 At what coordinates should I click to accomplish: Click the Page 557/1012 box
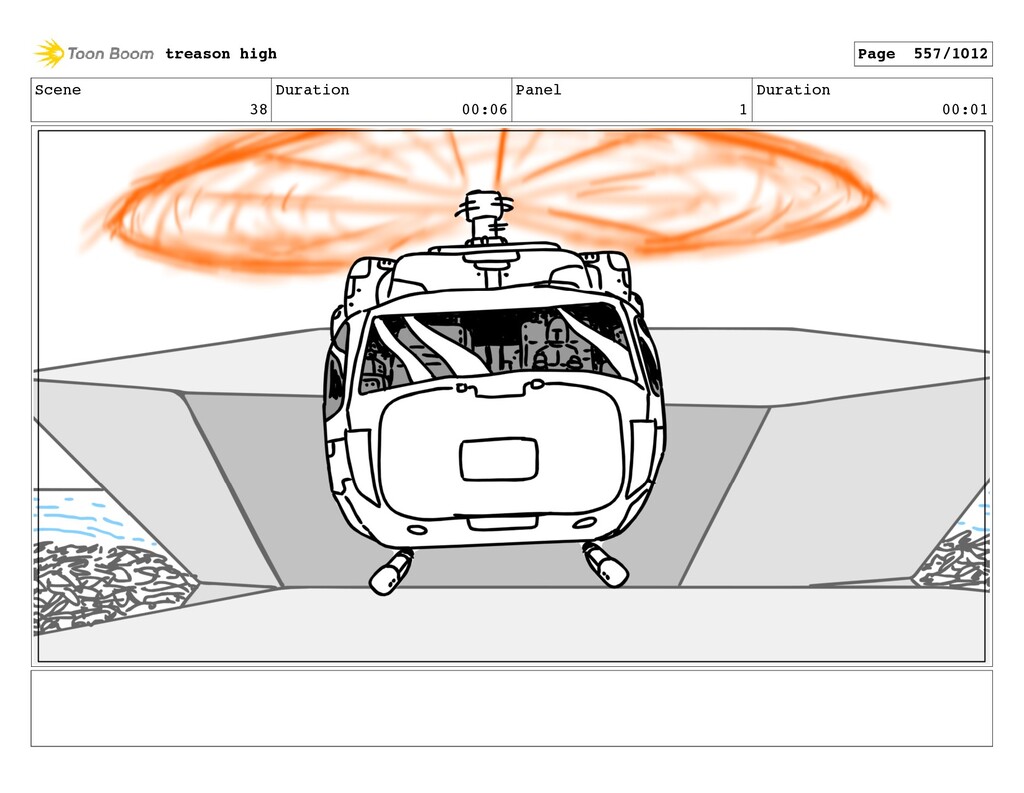923,54
